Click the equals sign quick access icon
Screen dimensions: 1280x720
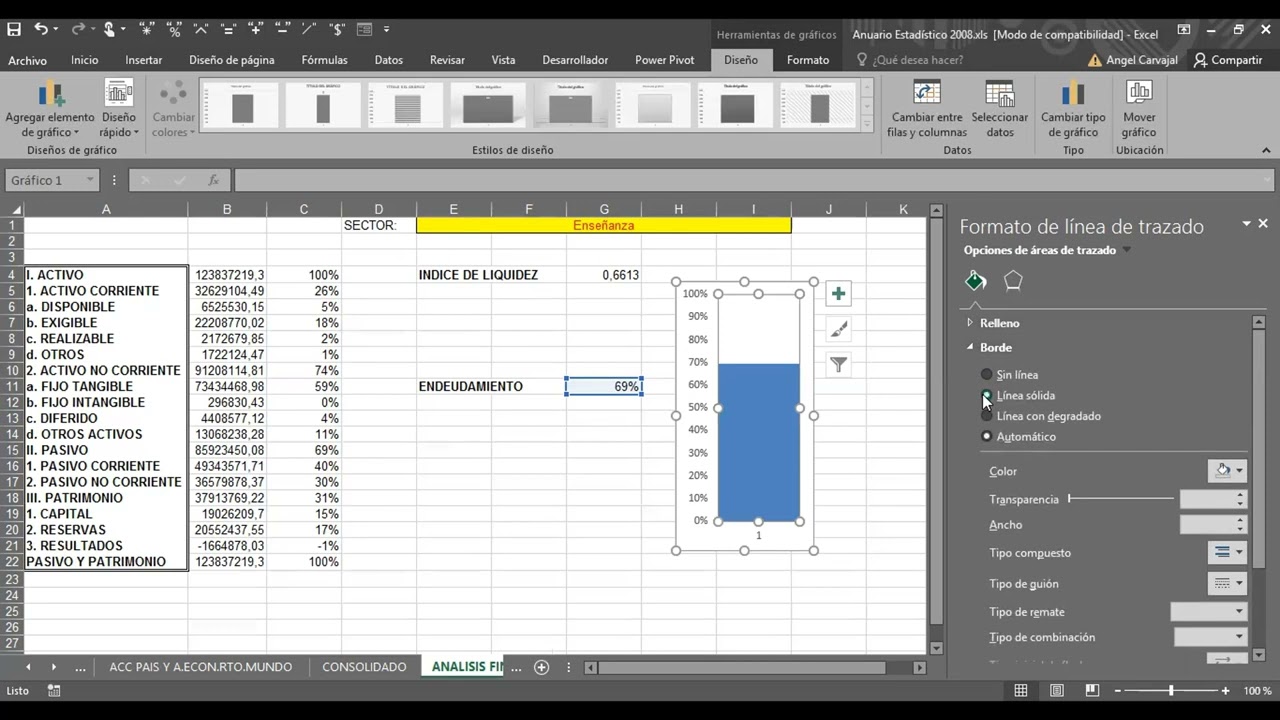pyautogui.click(x=228, y=30)
